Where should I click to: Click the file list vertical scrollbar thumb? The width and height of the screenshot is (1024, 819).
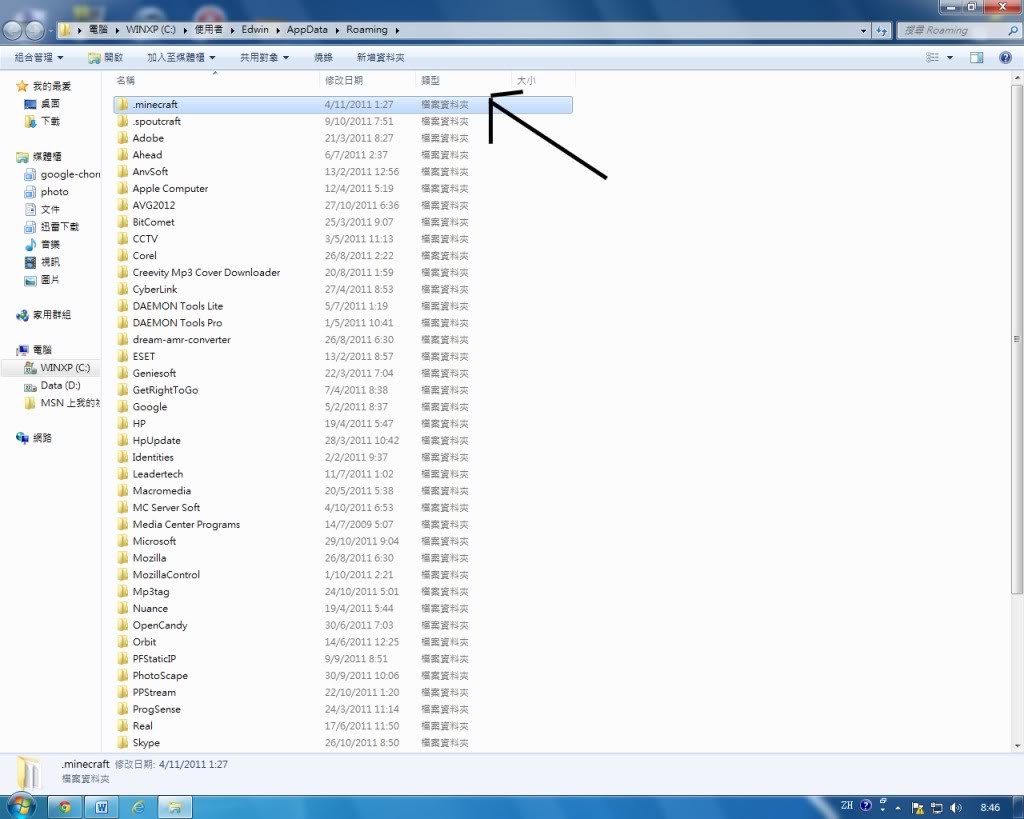click(1017, 340)
